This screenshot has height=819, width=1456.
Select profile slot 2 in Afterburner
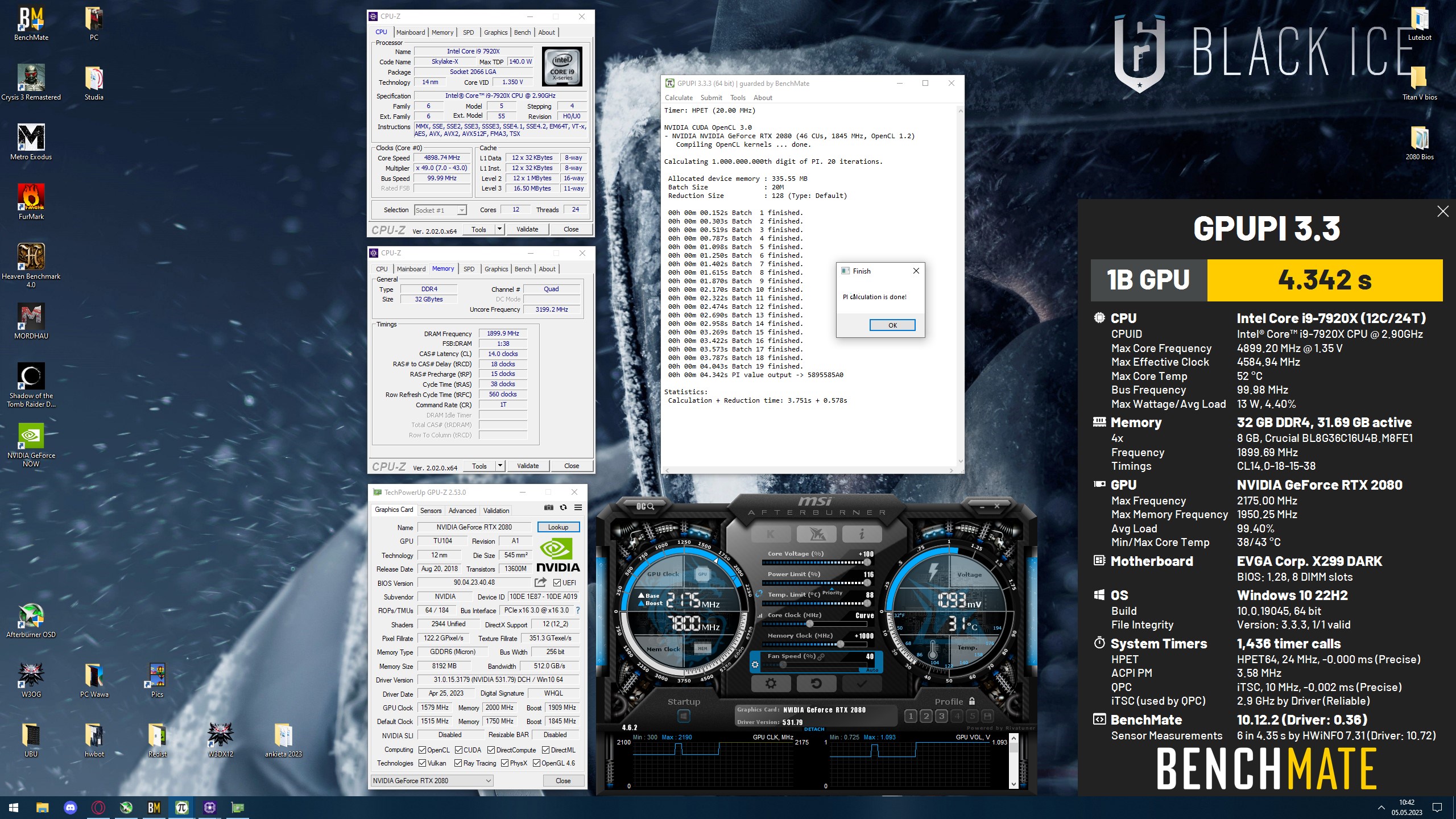pyautogui.click(x=926, y=716)
